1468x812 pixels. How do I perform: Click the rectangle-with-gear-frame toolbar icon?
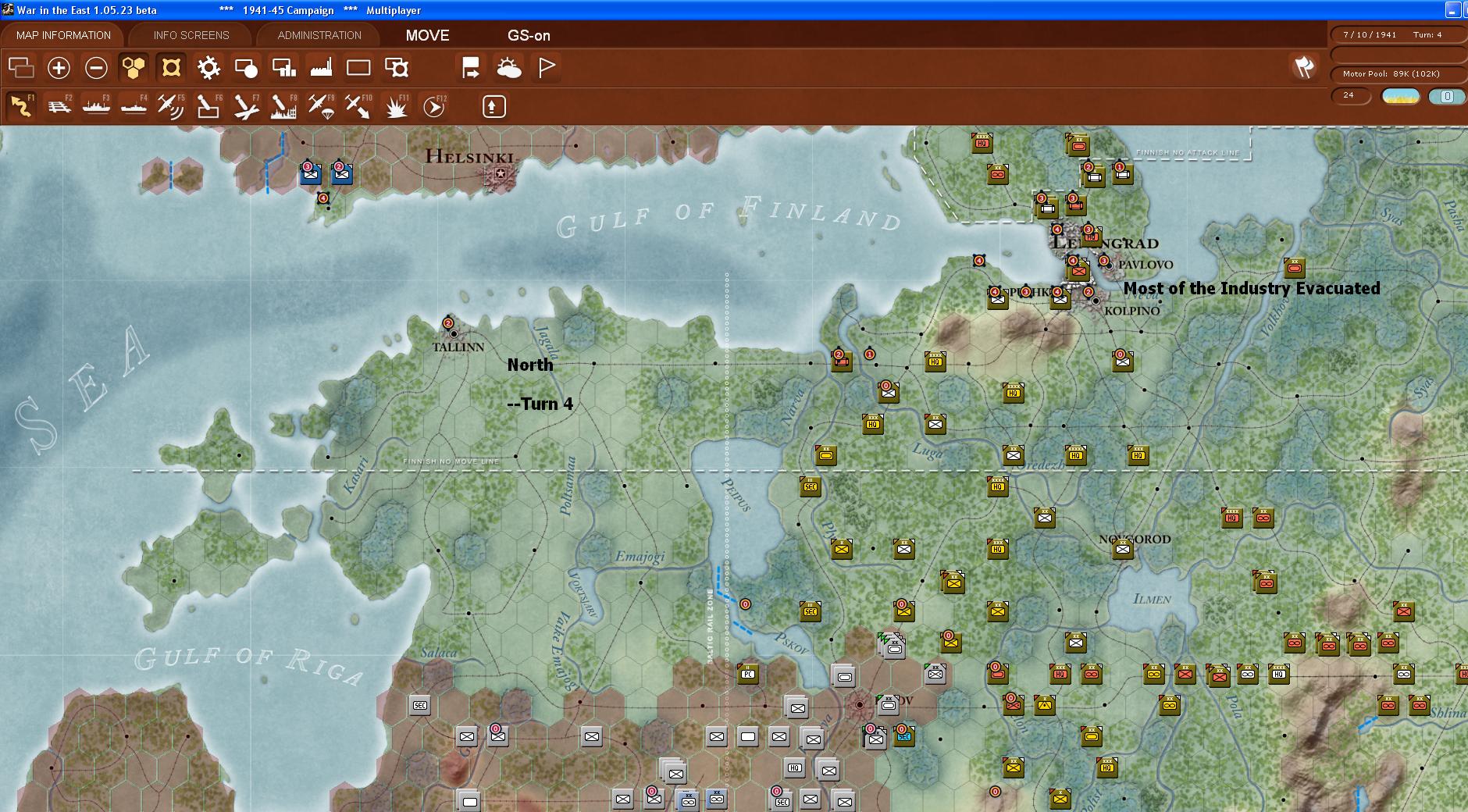click(397, 68)
